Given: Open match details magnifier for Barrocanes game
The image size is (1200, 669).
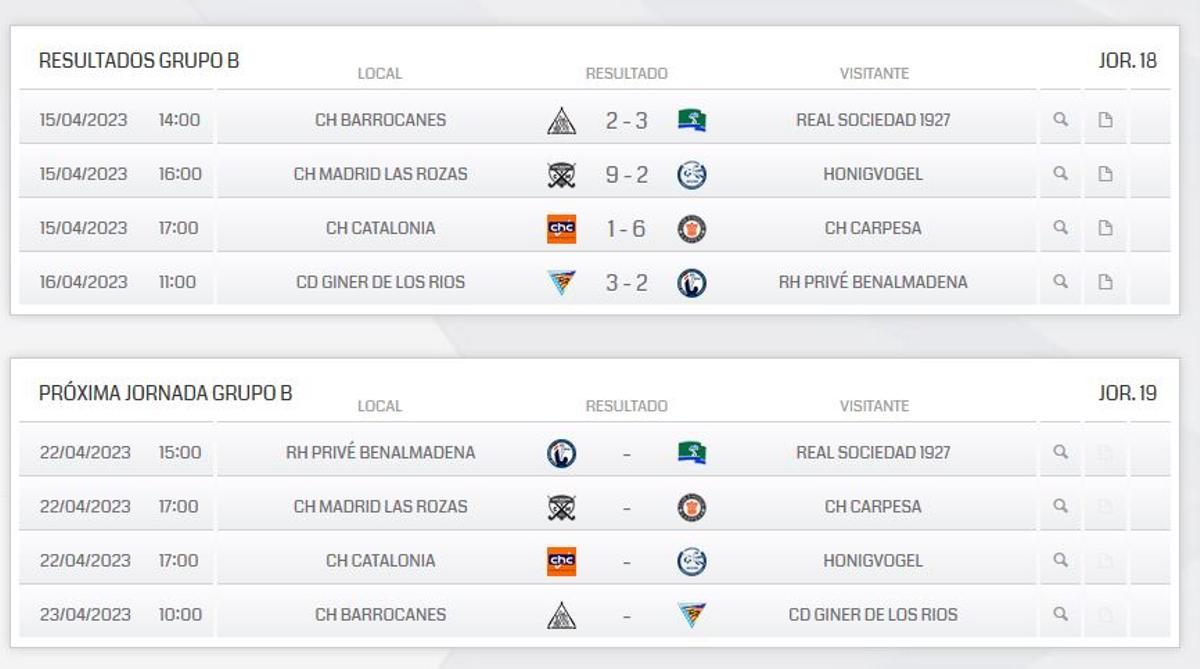Looking at the screenshot, I should point(1059,119).
